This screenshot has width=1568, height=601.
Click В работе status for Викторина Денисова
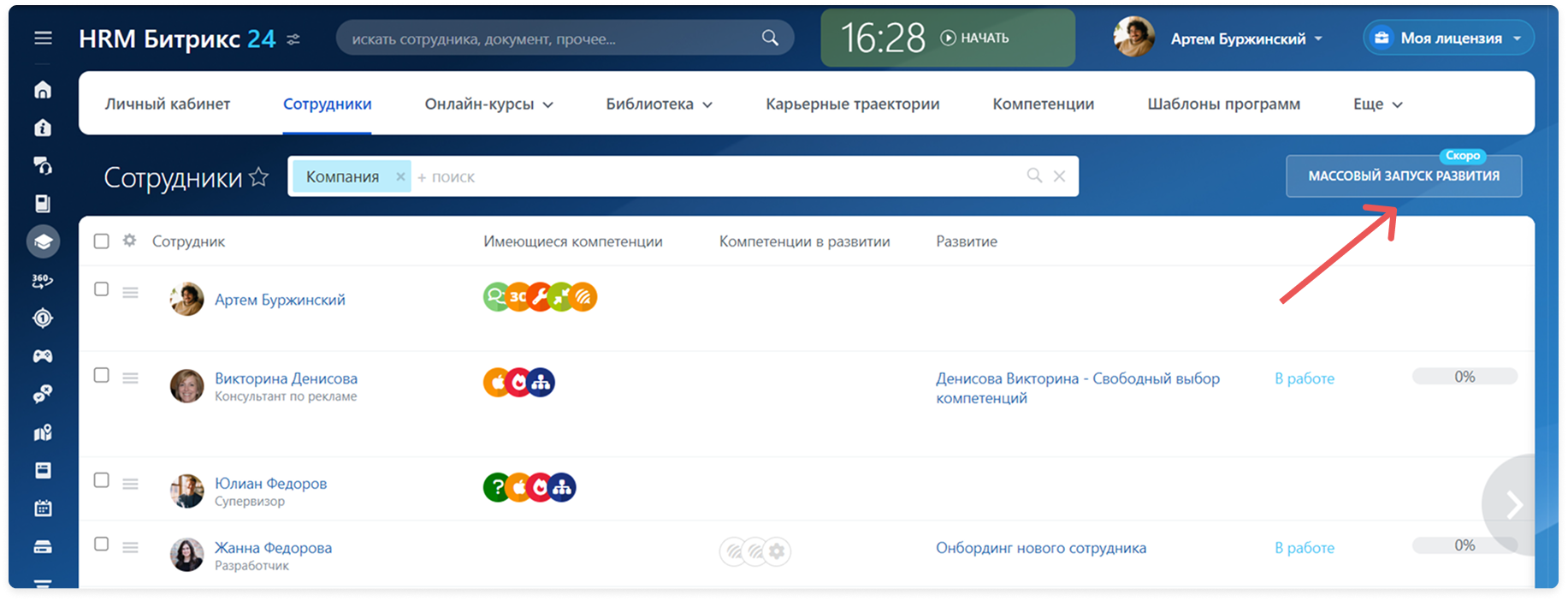(1305, 378)
